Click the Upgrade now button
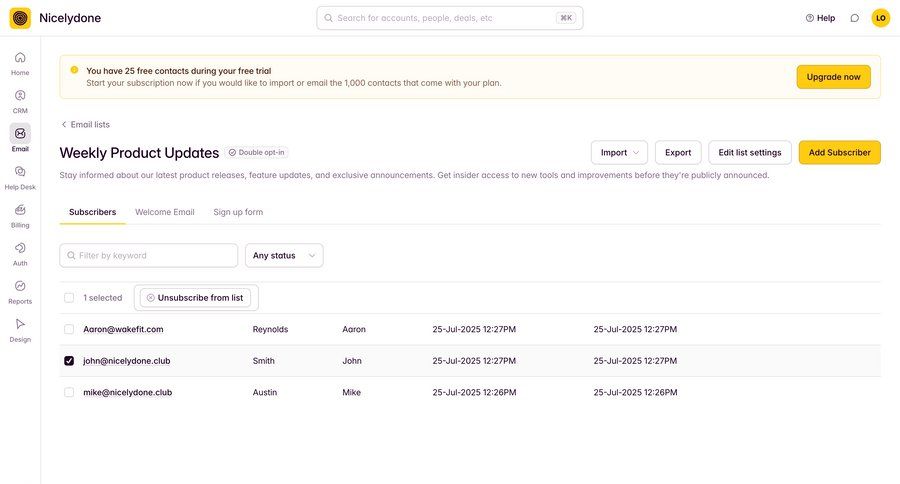Image resolution: width=900 pixels, height=484 pixels. [x=833, y=77]
